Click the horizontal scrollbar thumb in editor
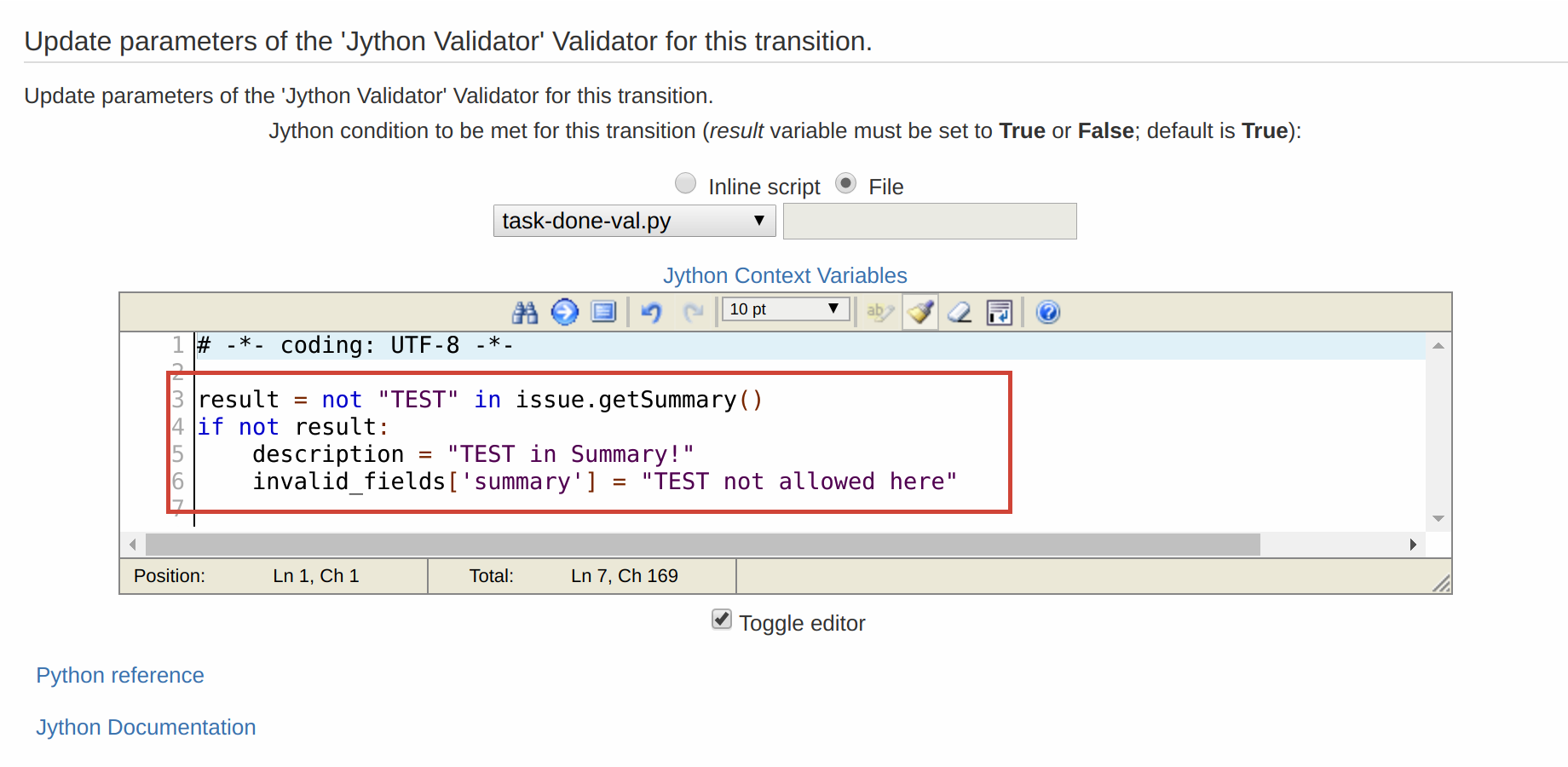The width and height of the screenshot is (1568, 767). click(x=703, y=545)
